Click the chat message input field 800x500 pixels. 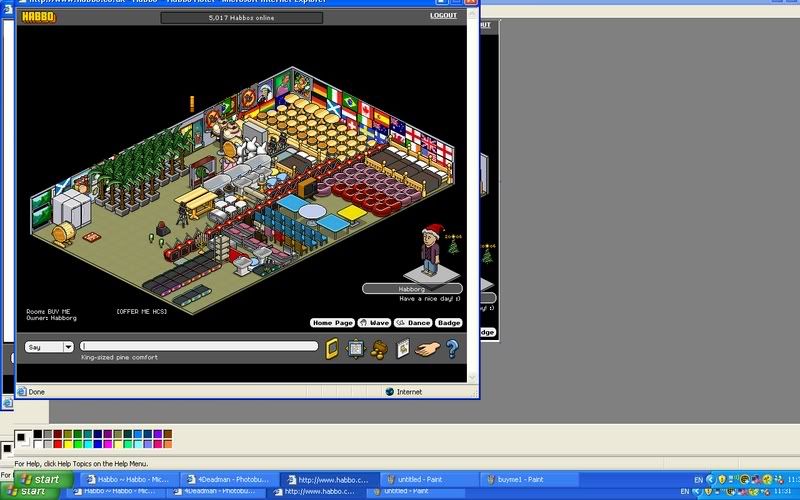(198, 347)
